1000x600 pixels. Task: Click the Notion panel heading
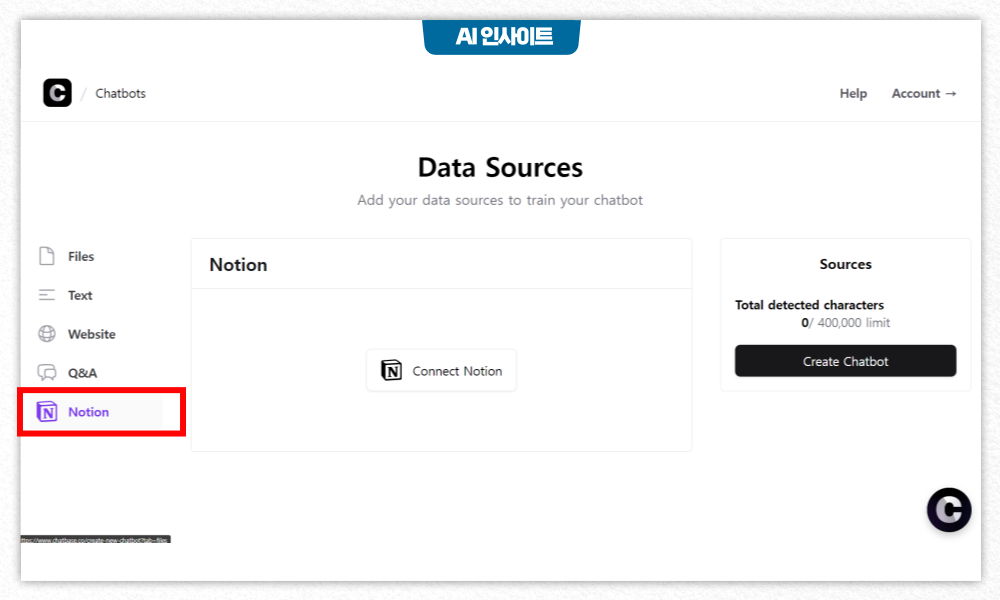click(x=239, y=265)
